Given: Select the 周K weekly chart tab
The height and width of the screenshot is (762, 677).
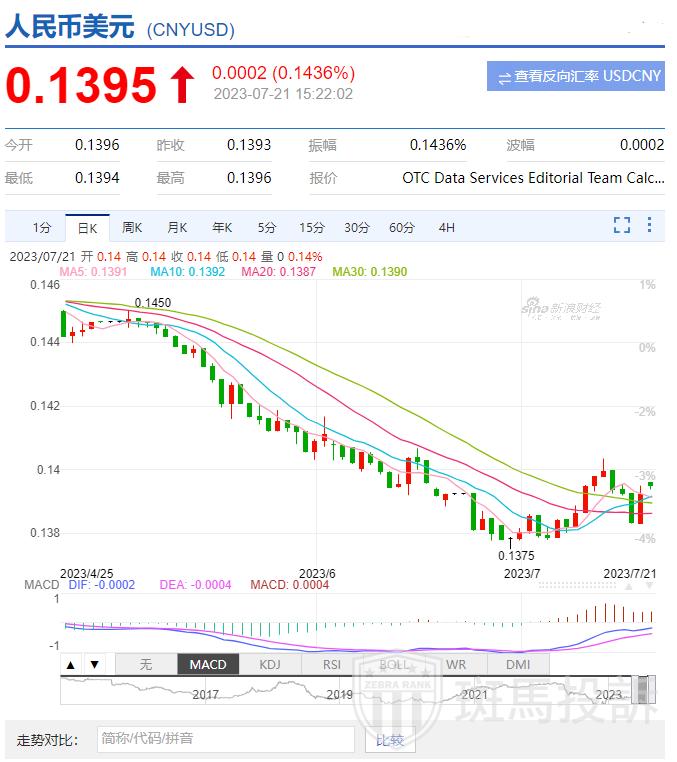Looking at the screenshot, I should pos(132,227).
